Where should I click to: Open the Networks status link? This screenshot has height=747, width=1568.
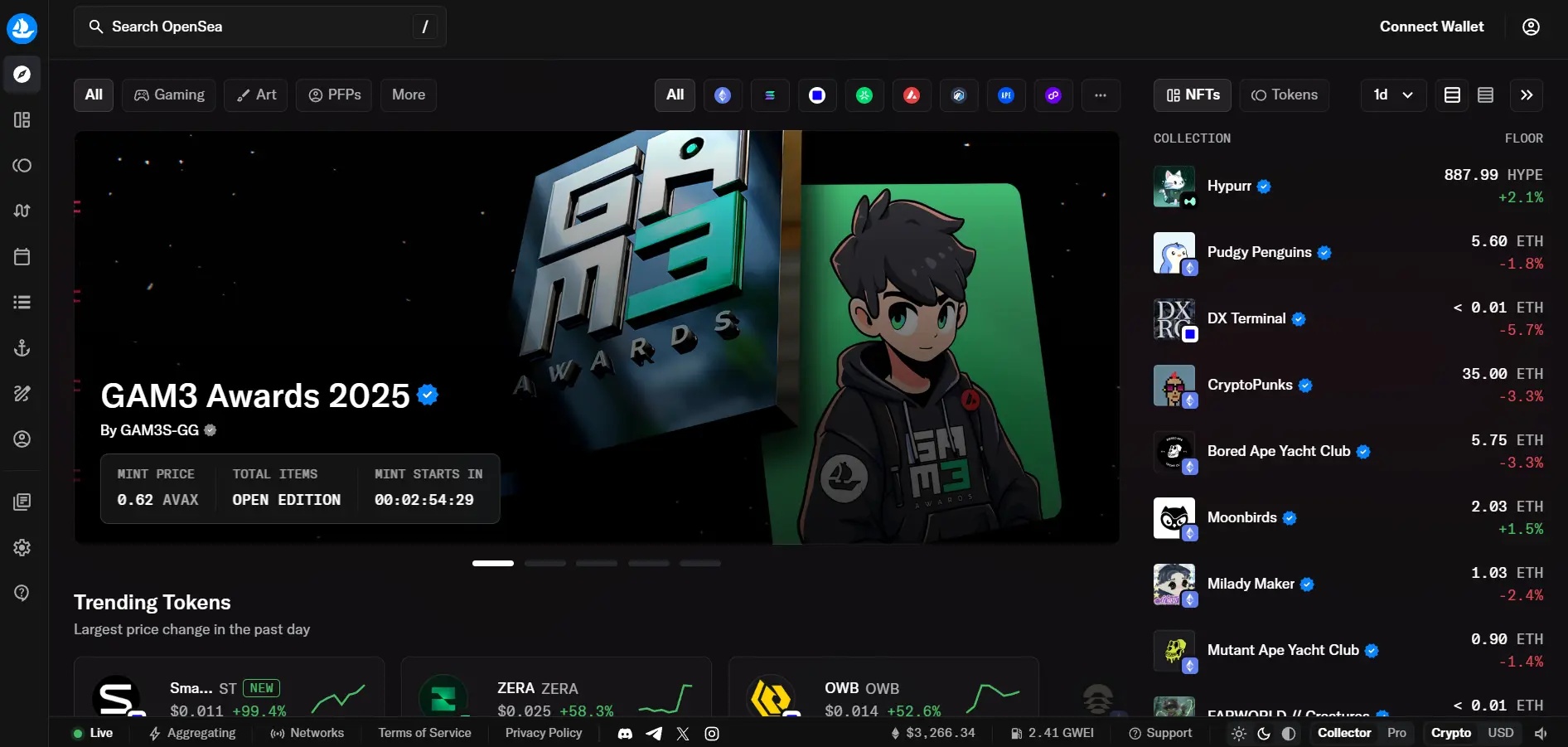(307, 733)
